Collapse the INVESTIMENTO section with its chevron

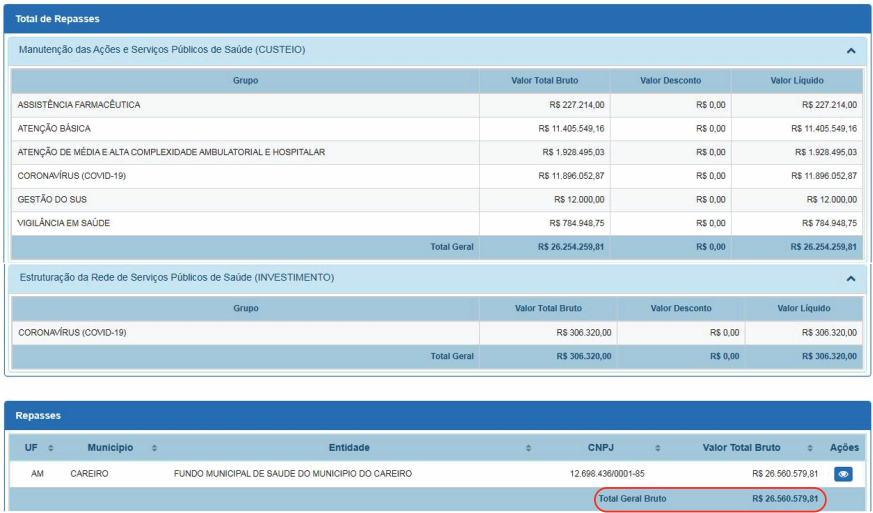click(x=850, y=279)
